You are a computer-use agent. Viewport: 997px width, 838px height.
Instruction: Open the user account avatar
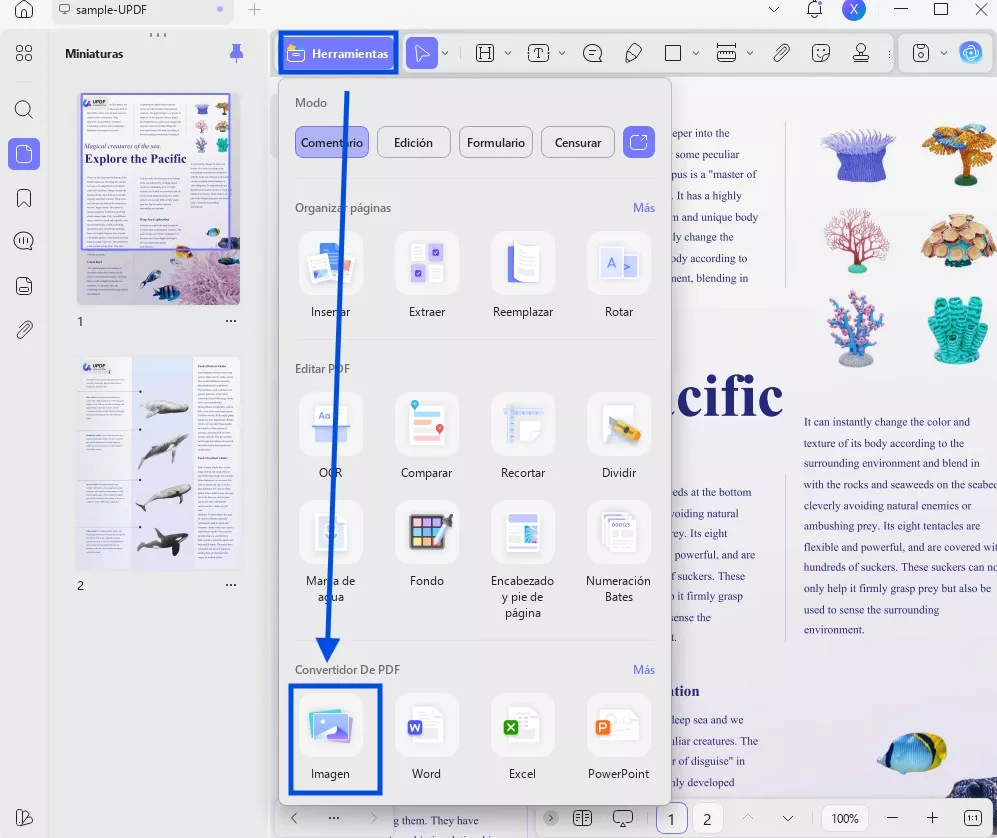[854, 10]
